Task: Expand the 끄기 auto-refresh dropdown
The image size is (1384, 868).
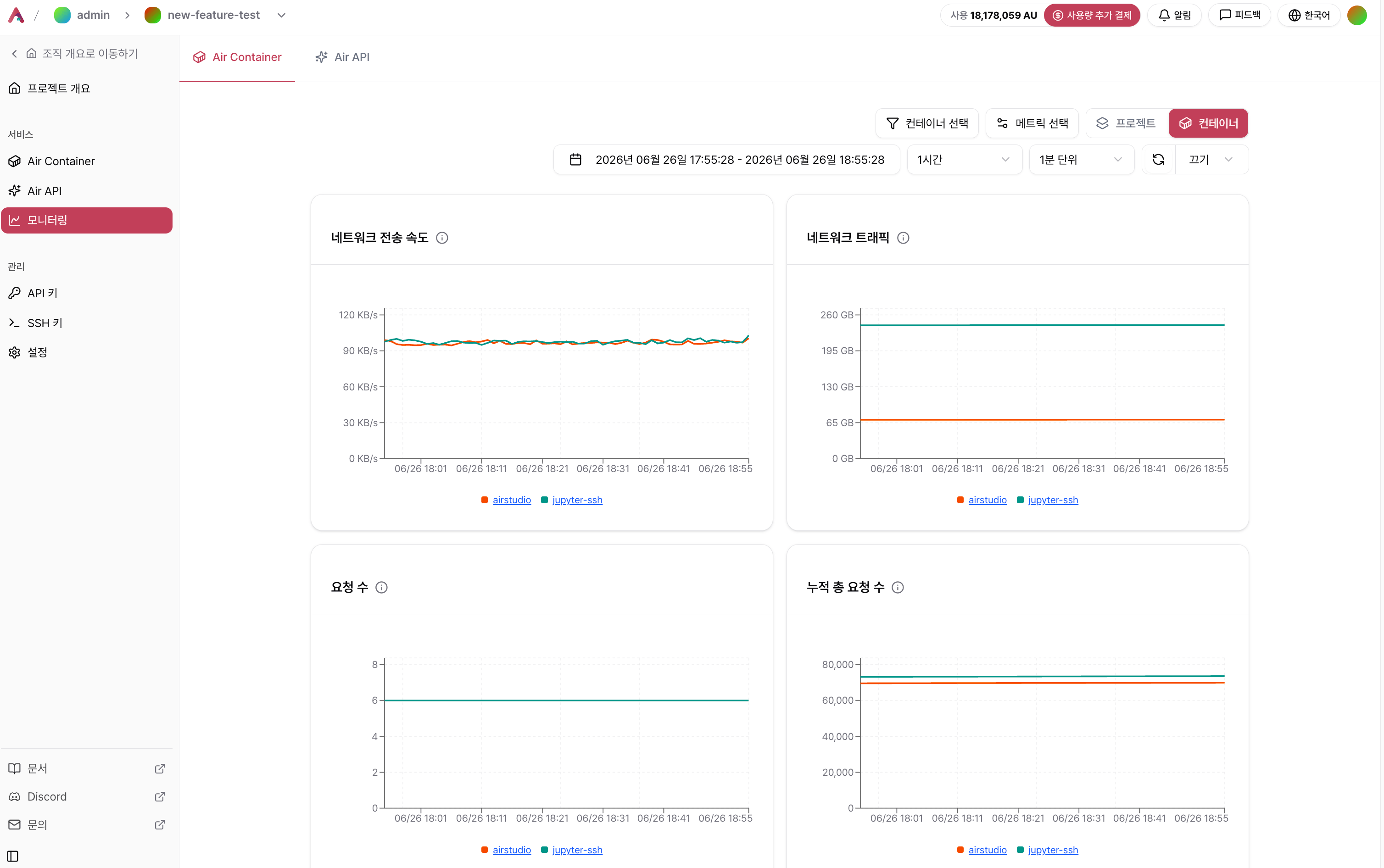Action: (x=1212, y=160)
